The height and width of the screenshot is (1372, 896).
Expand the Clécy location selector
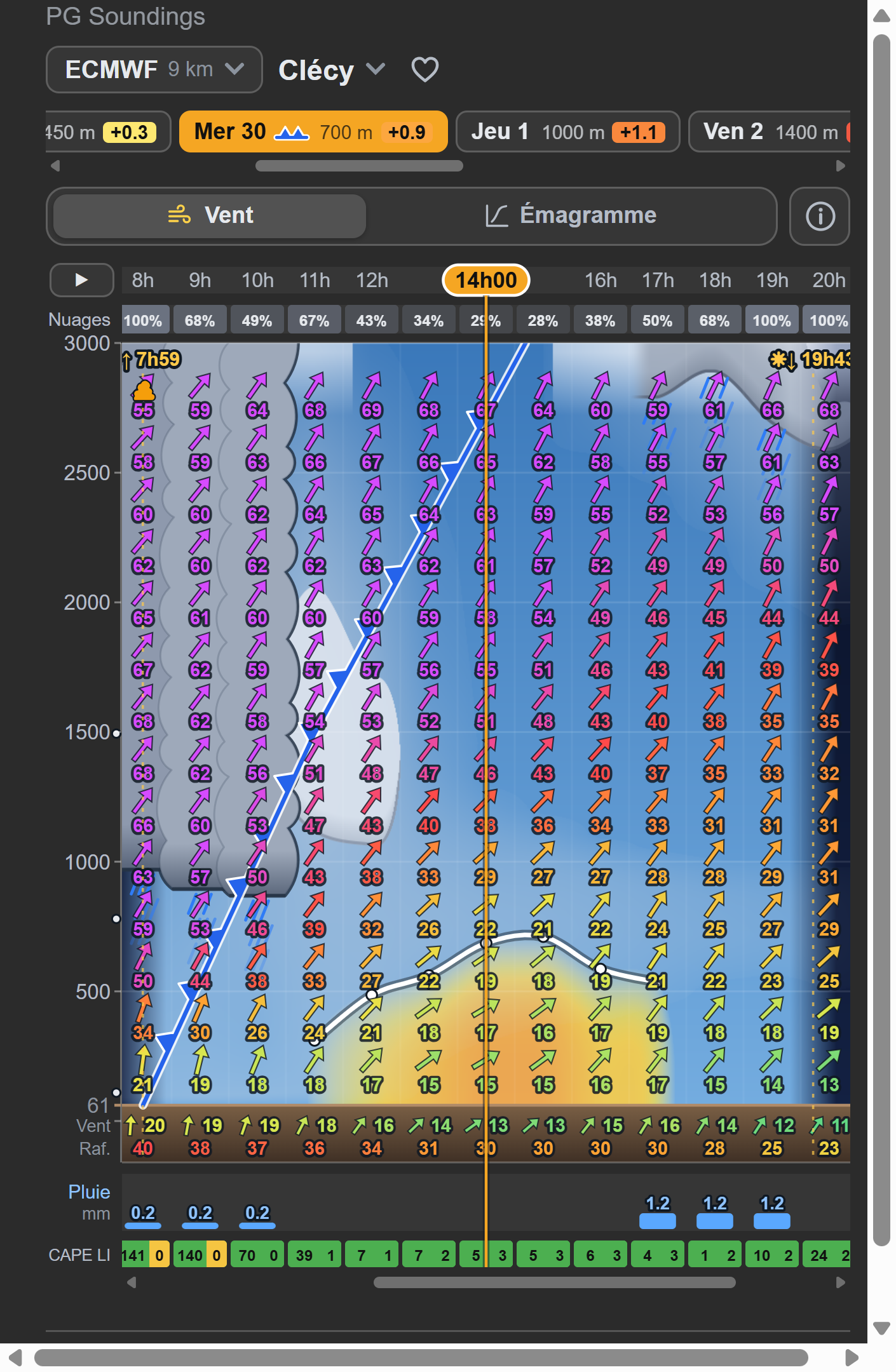(x=332, y=70)
